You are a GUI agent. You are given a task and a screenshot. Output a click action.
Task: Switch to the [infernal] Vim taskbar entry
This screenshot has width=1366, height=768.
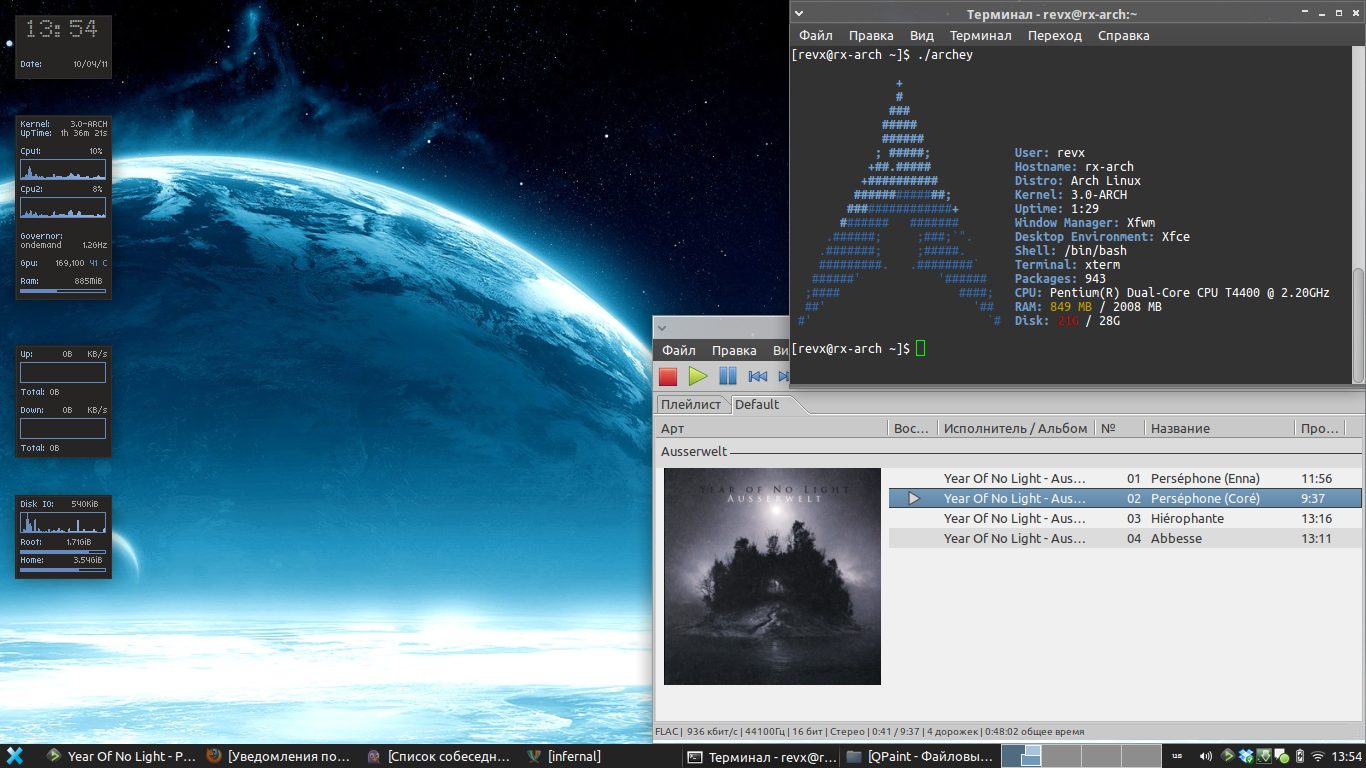click(600, 756)
